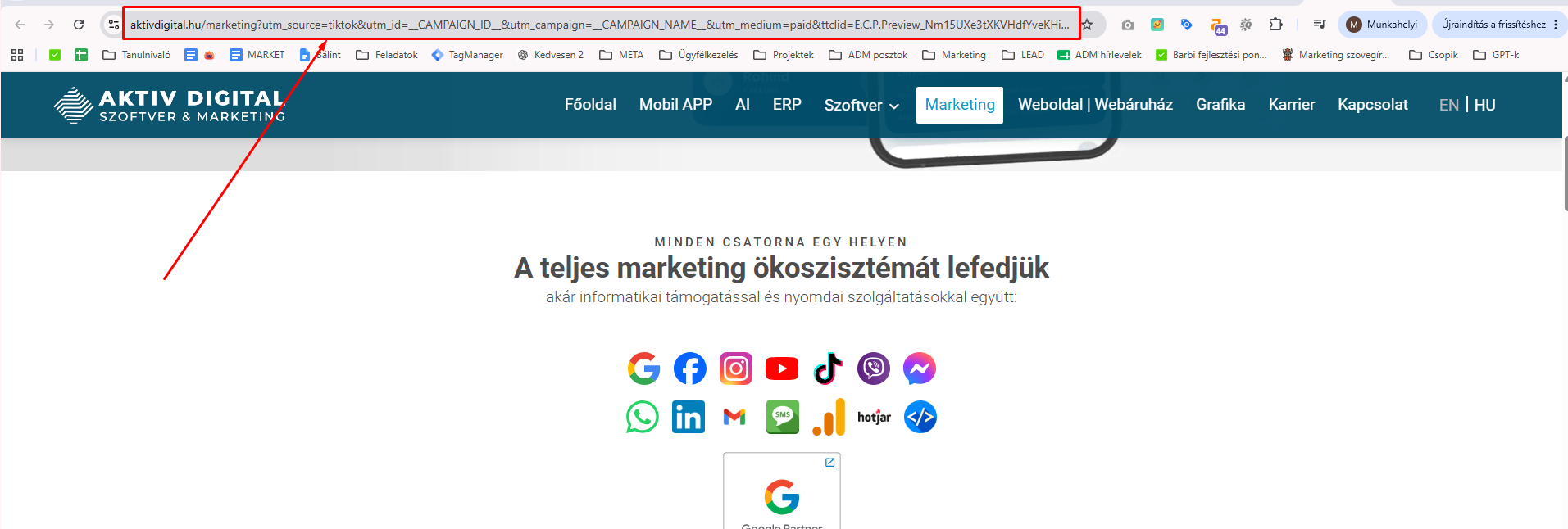Open the META bookmark folder
This screenshot has width=1568, height=529.
click(x=621, y=55)
